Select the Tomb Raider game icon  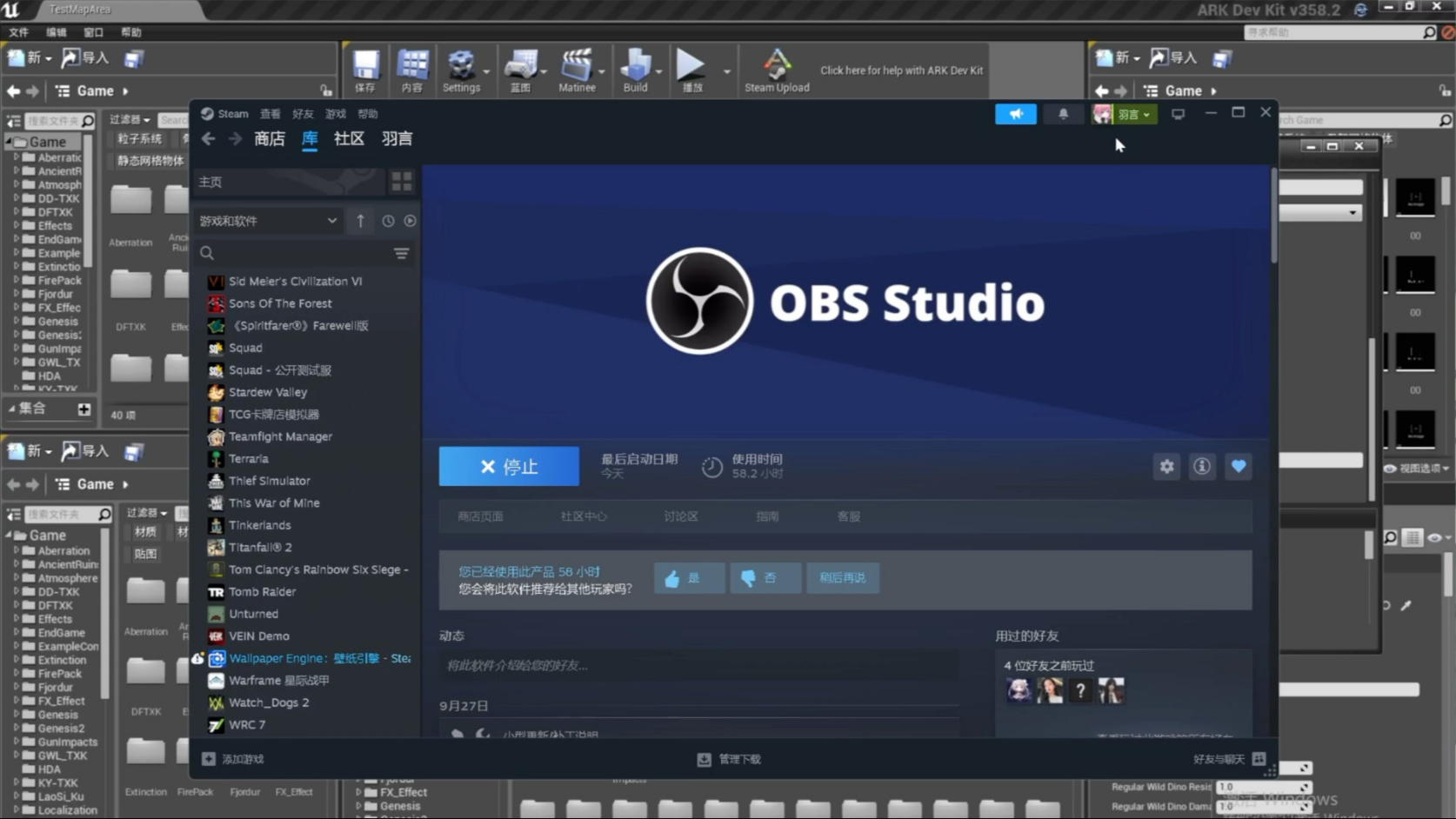(216, 592)
